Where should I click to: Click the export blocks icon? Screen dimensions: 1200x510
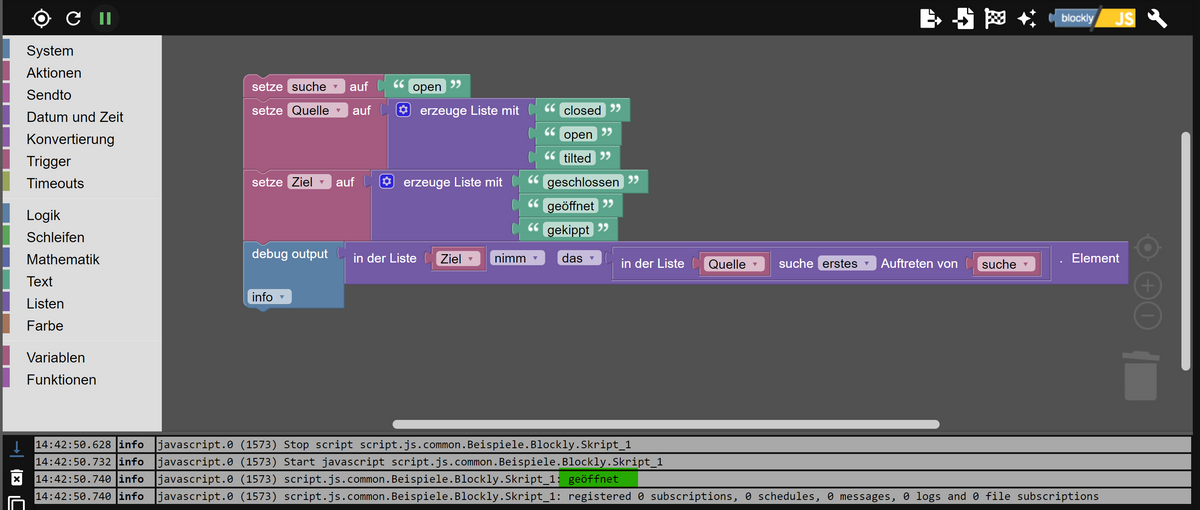click(x=930, y=18)
